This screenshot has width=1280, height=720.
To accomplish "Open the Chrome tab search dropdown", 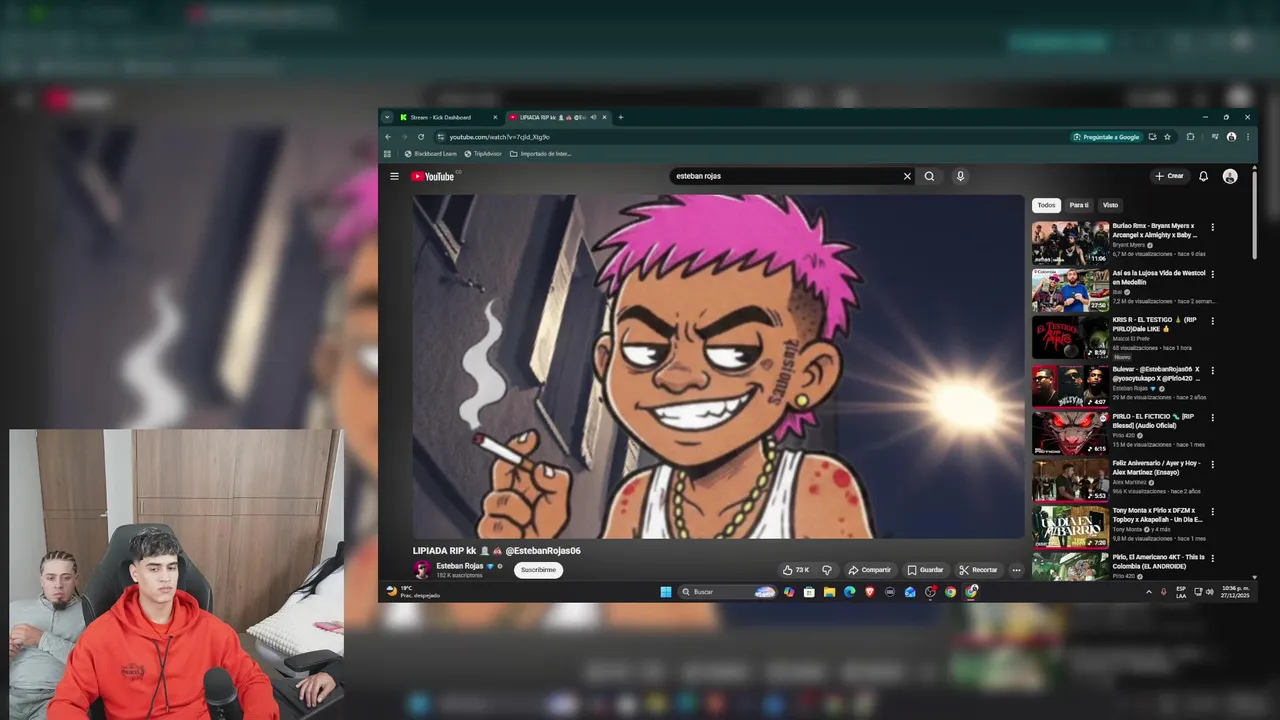I will click(387, 117).
